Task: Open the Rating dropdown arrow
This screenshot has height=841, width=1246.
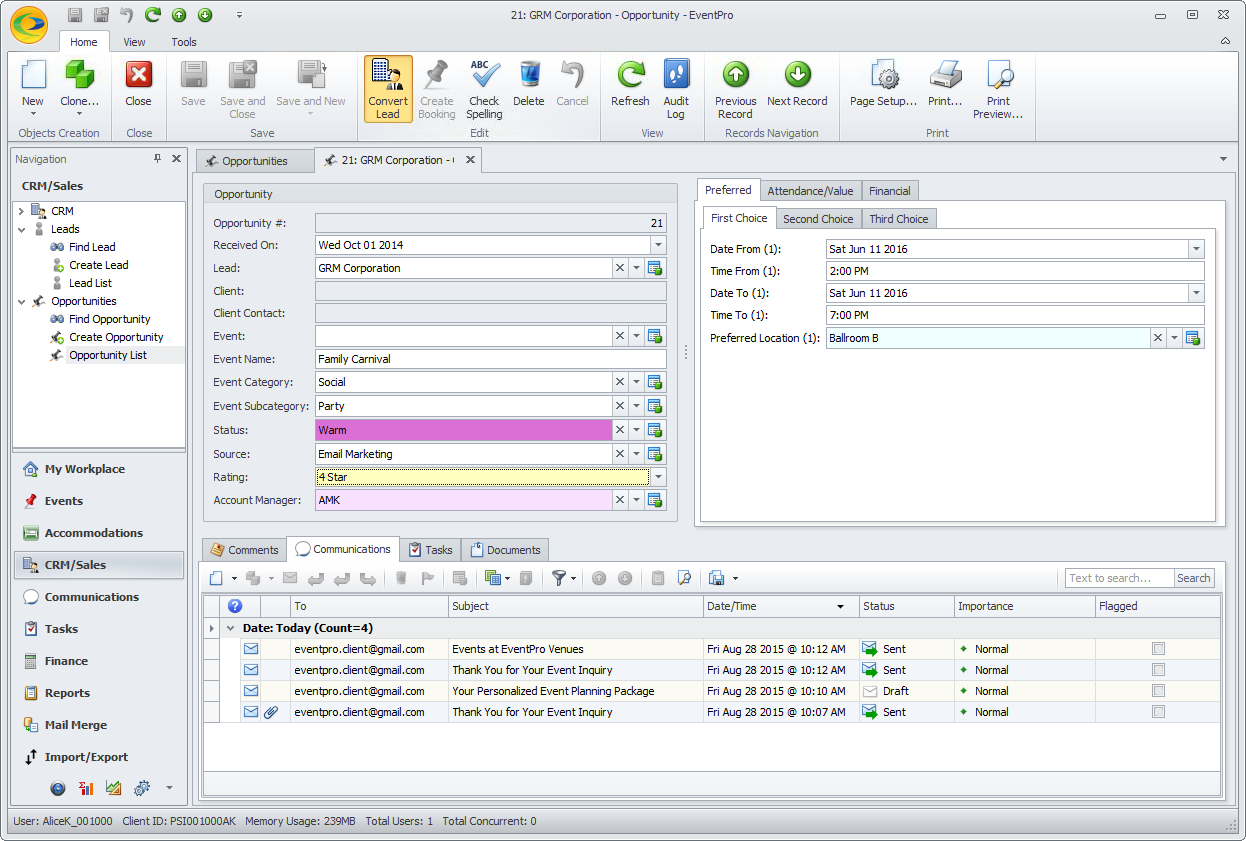Action: 658,477
